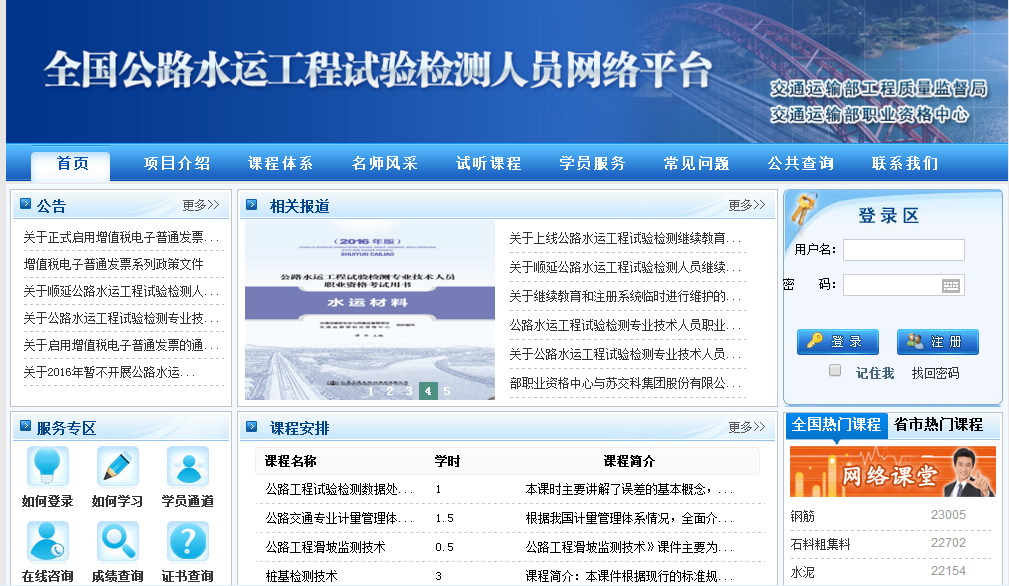
Task: Select slide 5 in the carousel pager
Action: pyautogui.click(x=447, y=391)
